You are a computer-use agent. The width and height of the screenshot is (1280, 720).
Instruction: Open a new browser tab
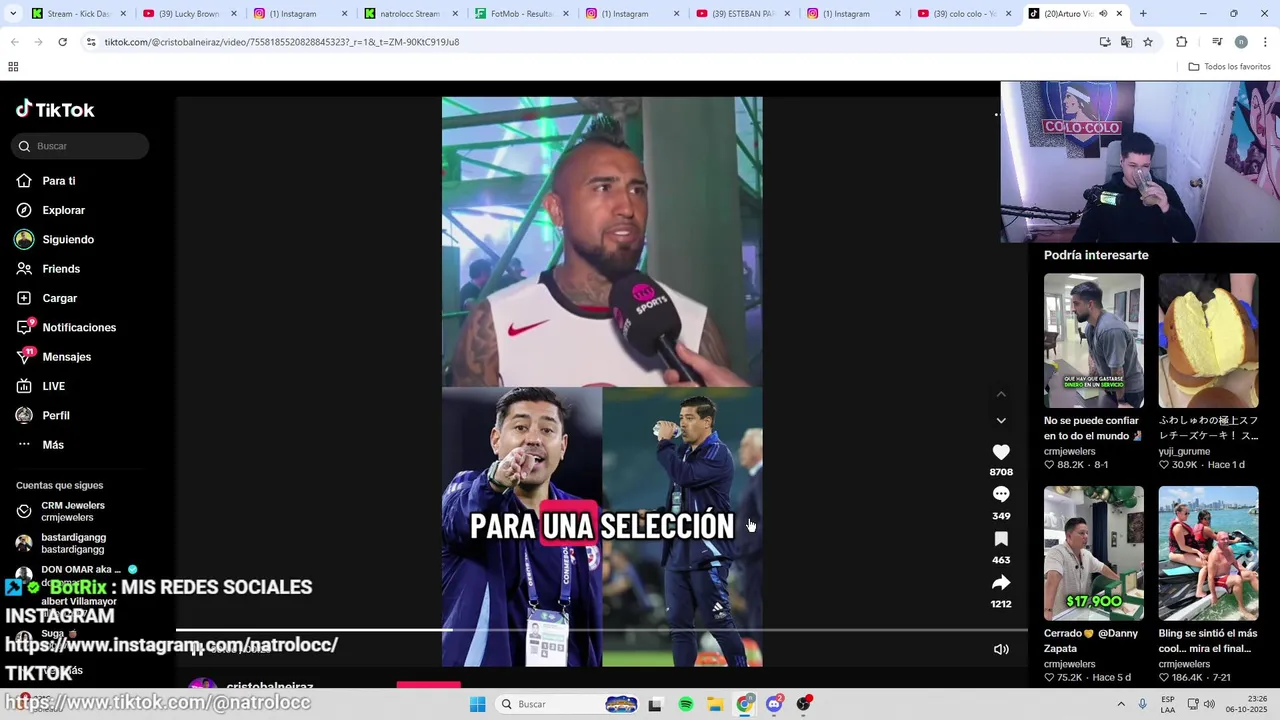[1143, 14]
